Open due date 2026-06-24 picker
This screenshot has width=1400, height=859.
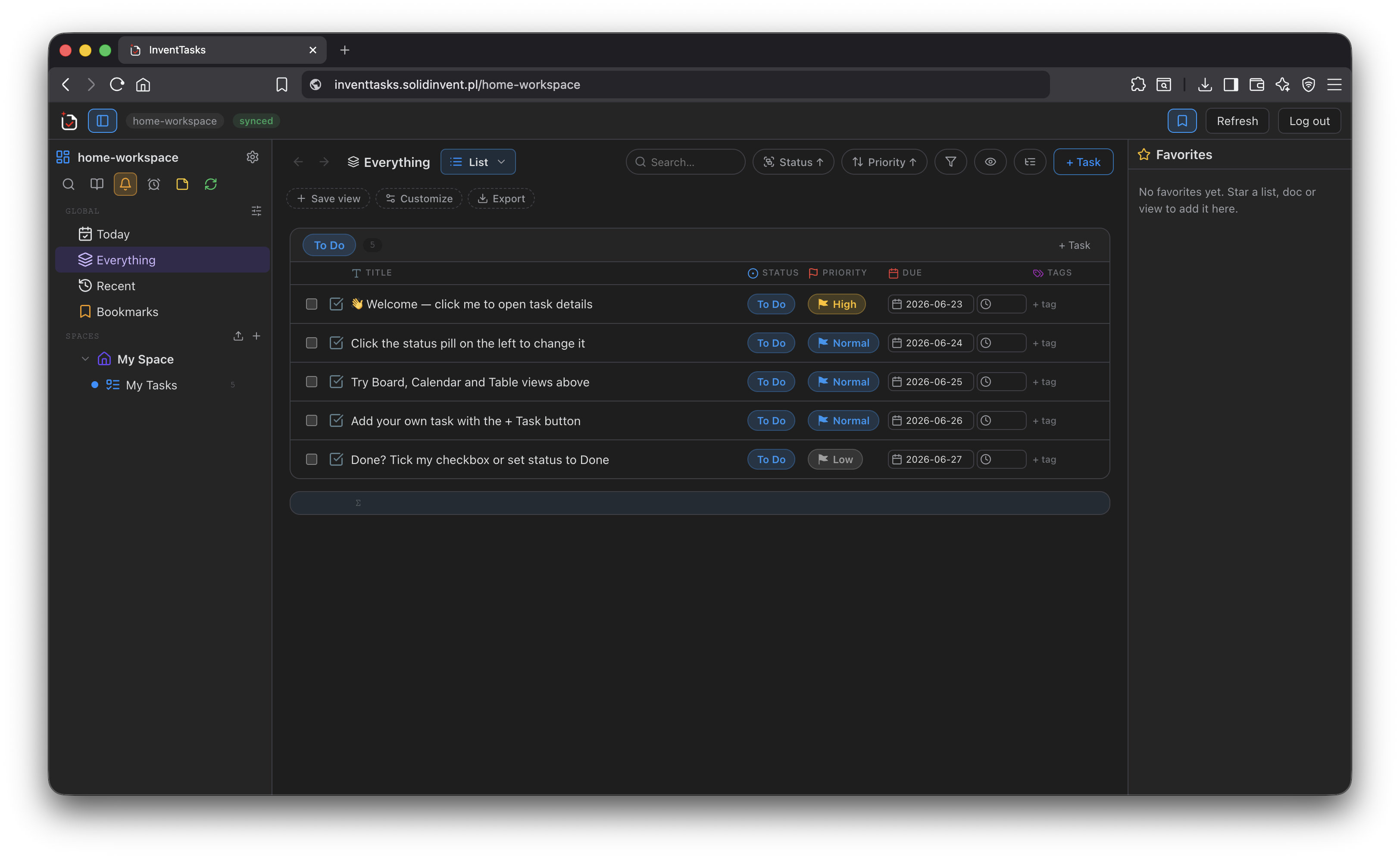(x=930, y=343)
